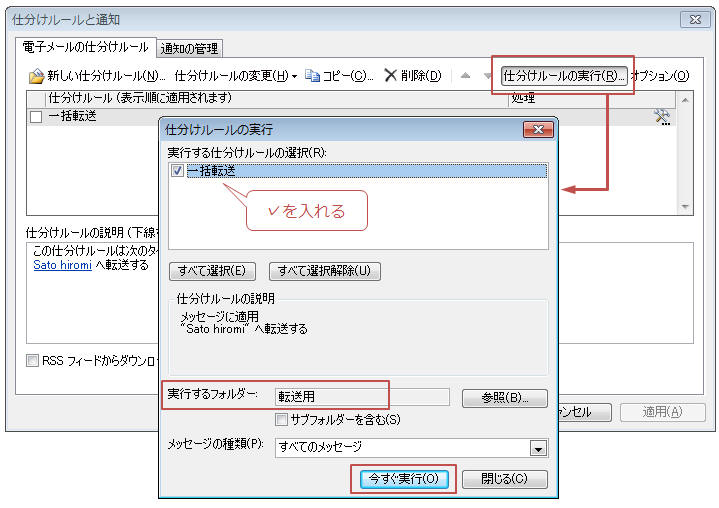Enable サブフォルダーを含む checkbox
The width and height of the screenshot is (719, 508).
(x=282, y=419)
